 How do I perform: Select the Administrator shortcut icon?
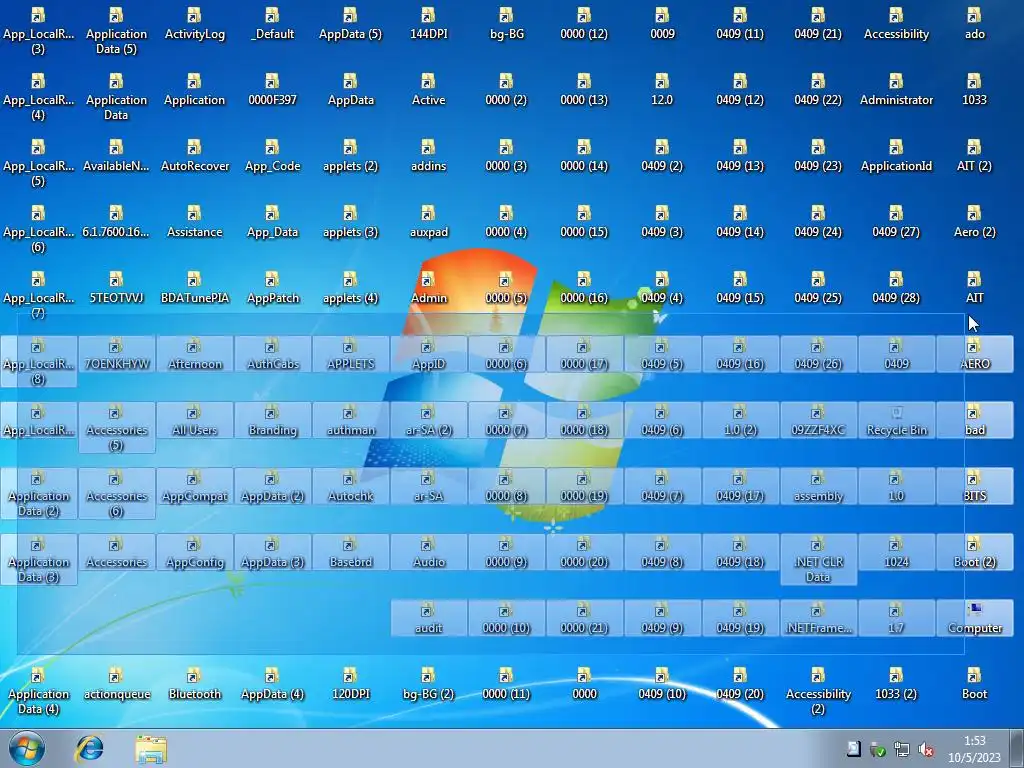(897, 91)
